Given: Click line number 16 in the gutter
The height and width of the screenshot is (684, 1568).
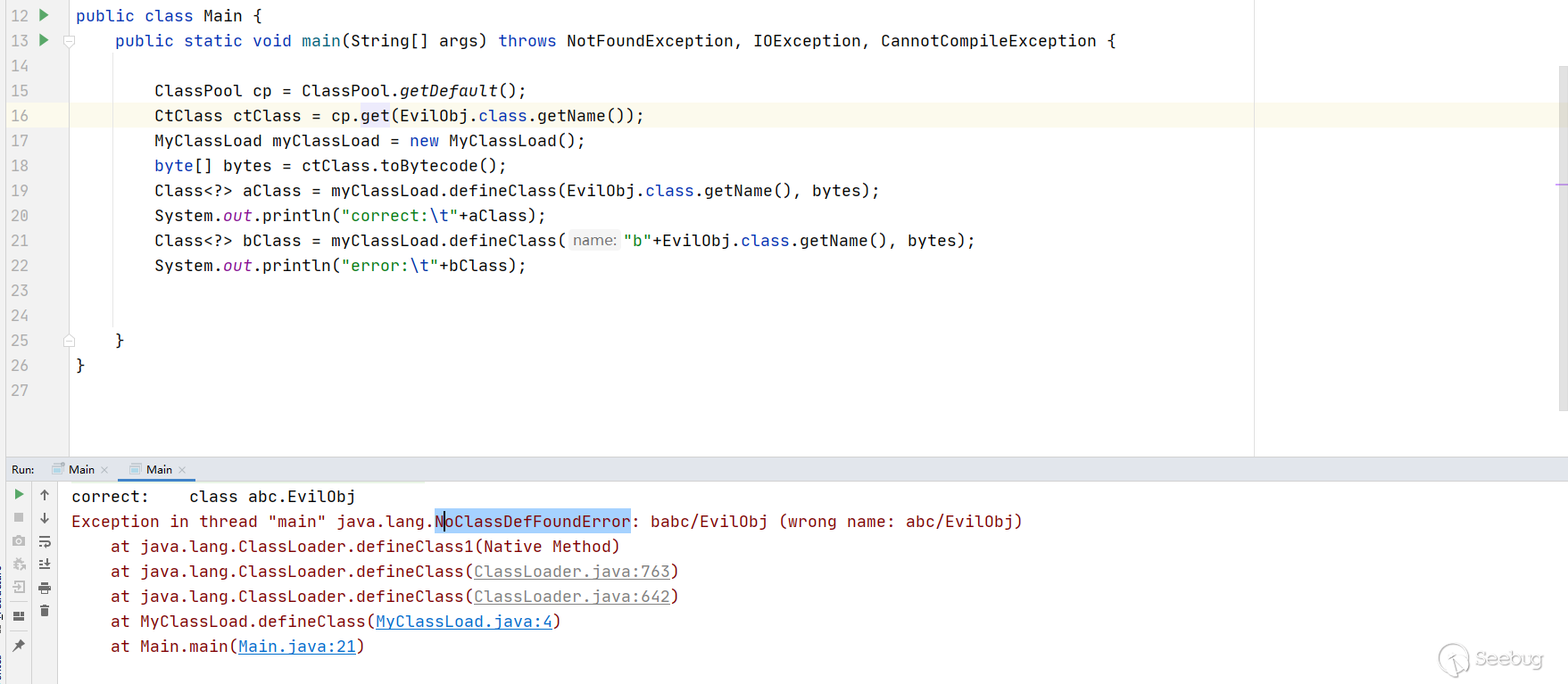Looking at the screenshot, I should 20,116.
